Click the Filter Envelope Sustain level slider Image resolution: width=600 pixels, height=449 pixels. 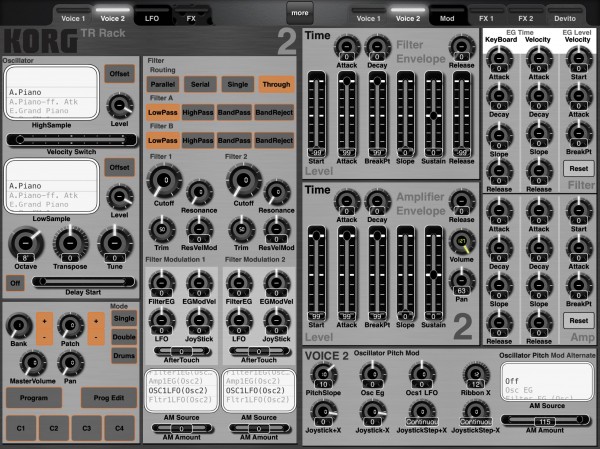pyautogui.click(x=433, y=114)
